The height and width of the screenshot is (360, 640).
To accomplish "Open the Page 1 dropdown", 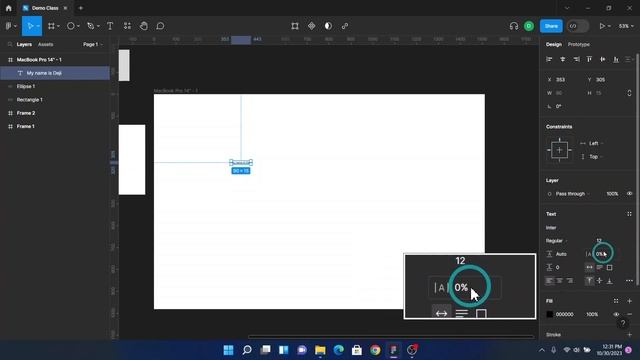I will (x=93, y=44).
